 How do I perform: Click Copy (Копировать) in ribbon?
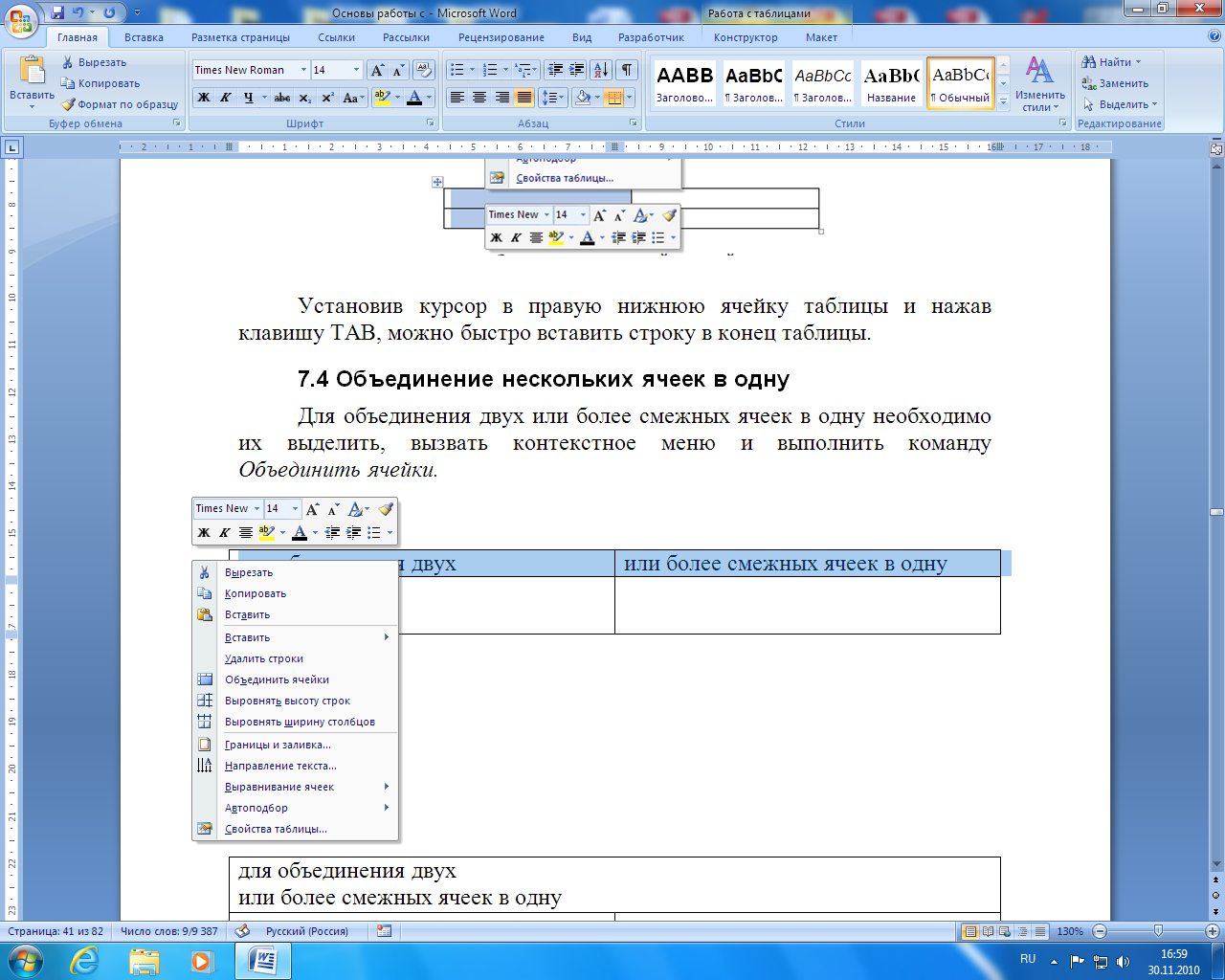[100, 83]
